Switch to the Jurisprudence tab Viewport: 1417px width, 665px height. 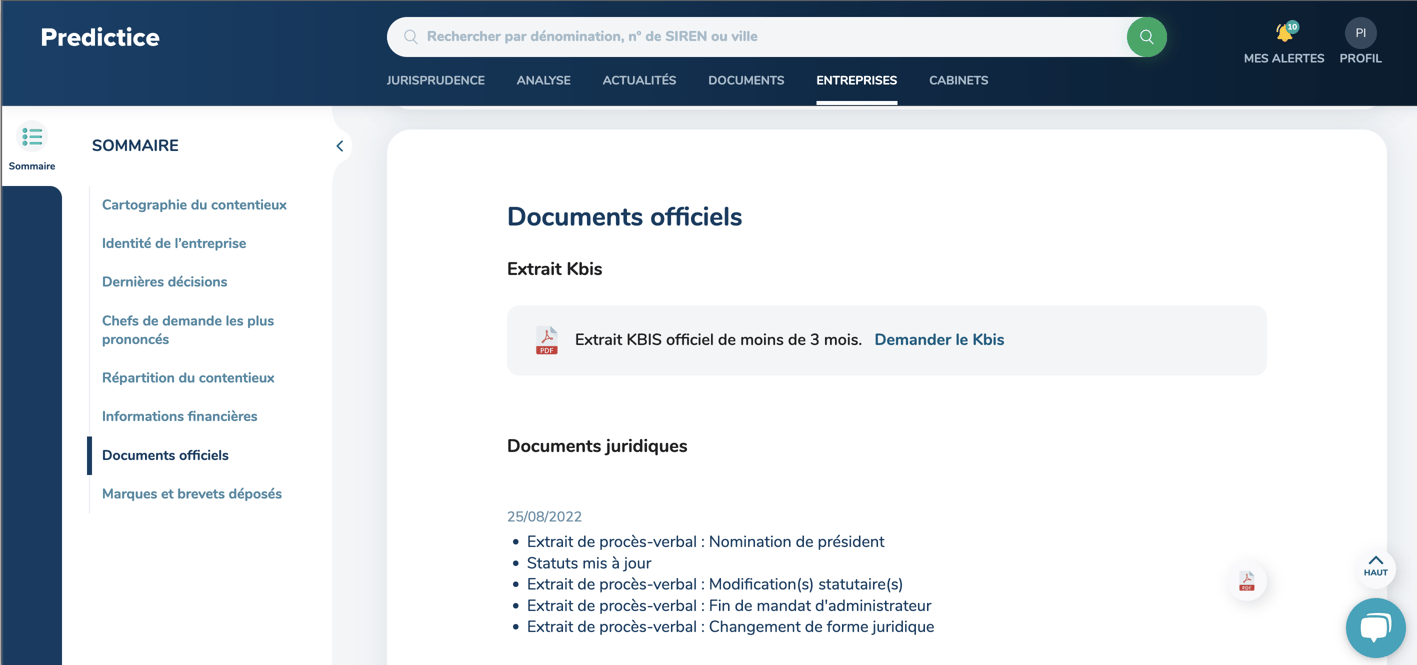pyautogui.click(x=436, y=80)
